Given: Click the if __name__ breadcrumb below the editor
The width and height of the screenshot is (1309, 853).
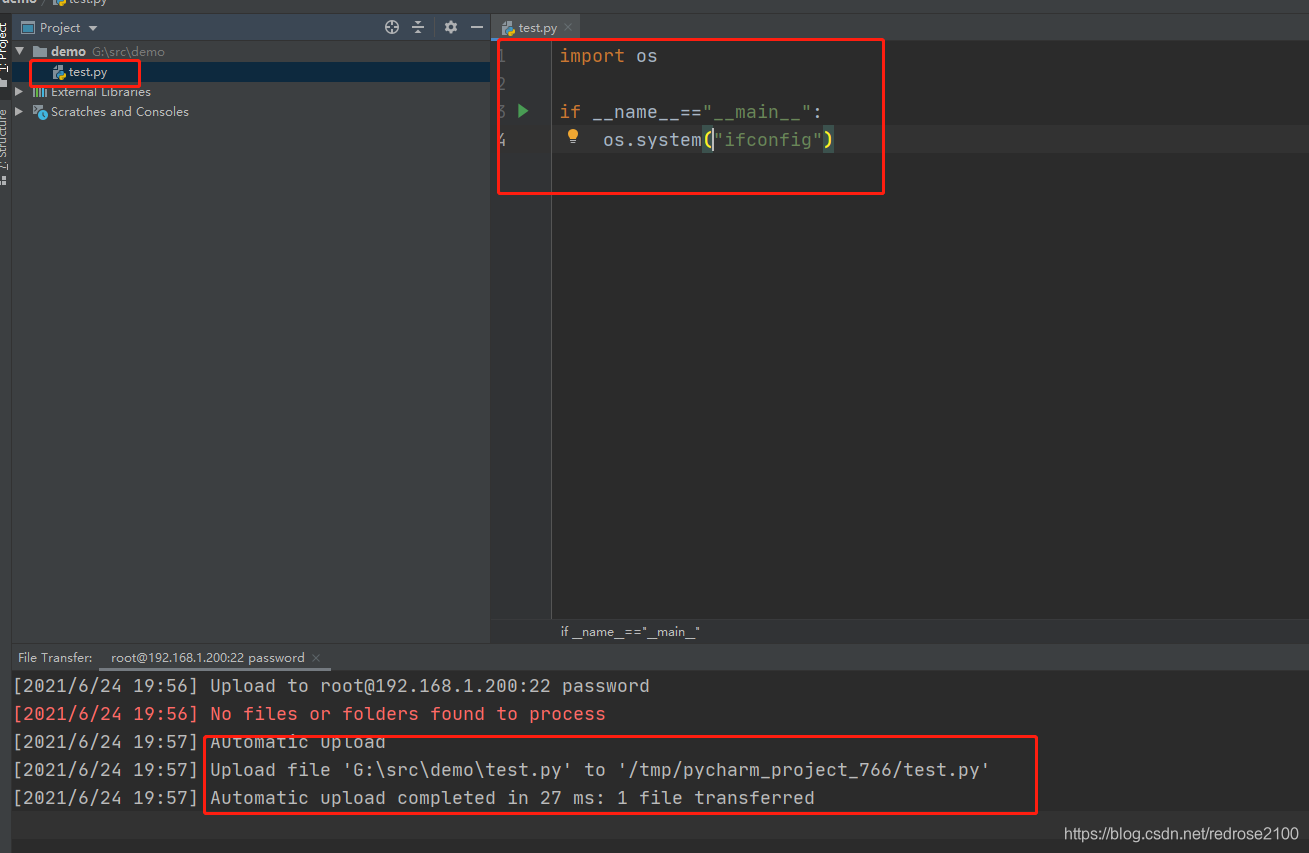Looking at the screenshot, I should 630,632.
